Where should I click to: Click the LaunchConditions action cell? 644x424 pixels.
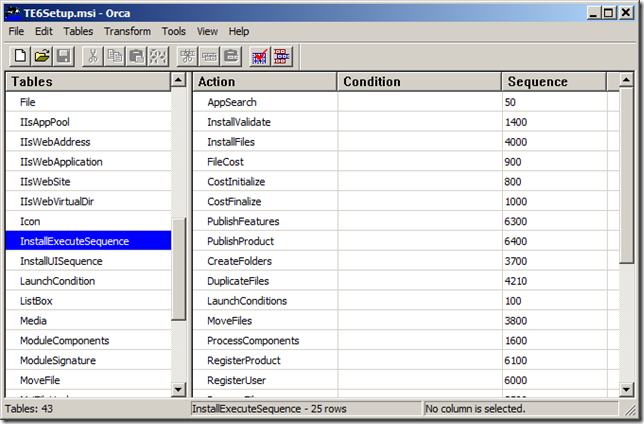pyautogui.click(x=265, y=301)
